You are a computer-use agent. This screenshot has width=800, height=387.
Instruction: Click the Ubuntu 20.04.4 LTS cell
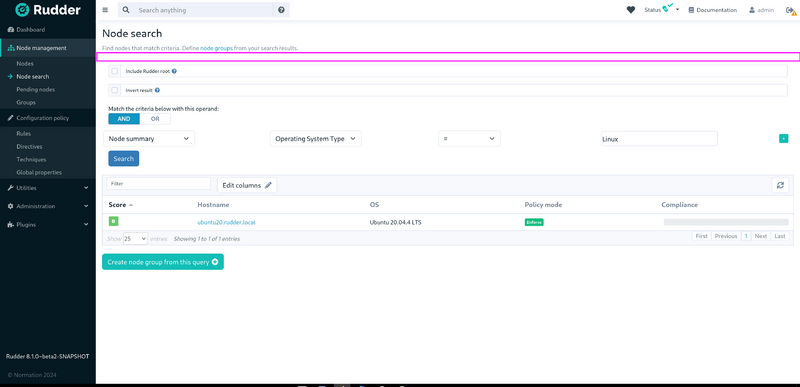395,223
